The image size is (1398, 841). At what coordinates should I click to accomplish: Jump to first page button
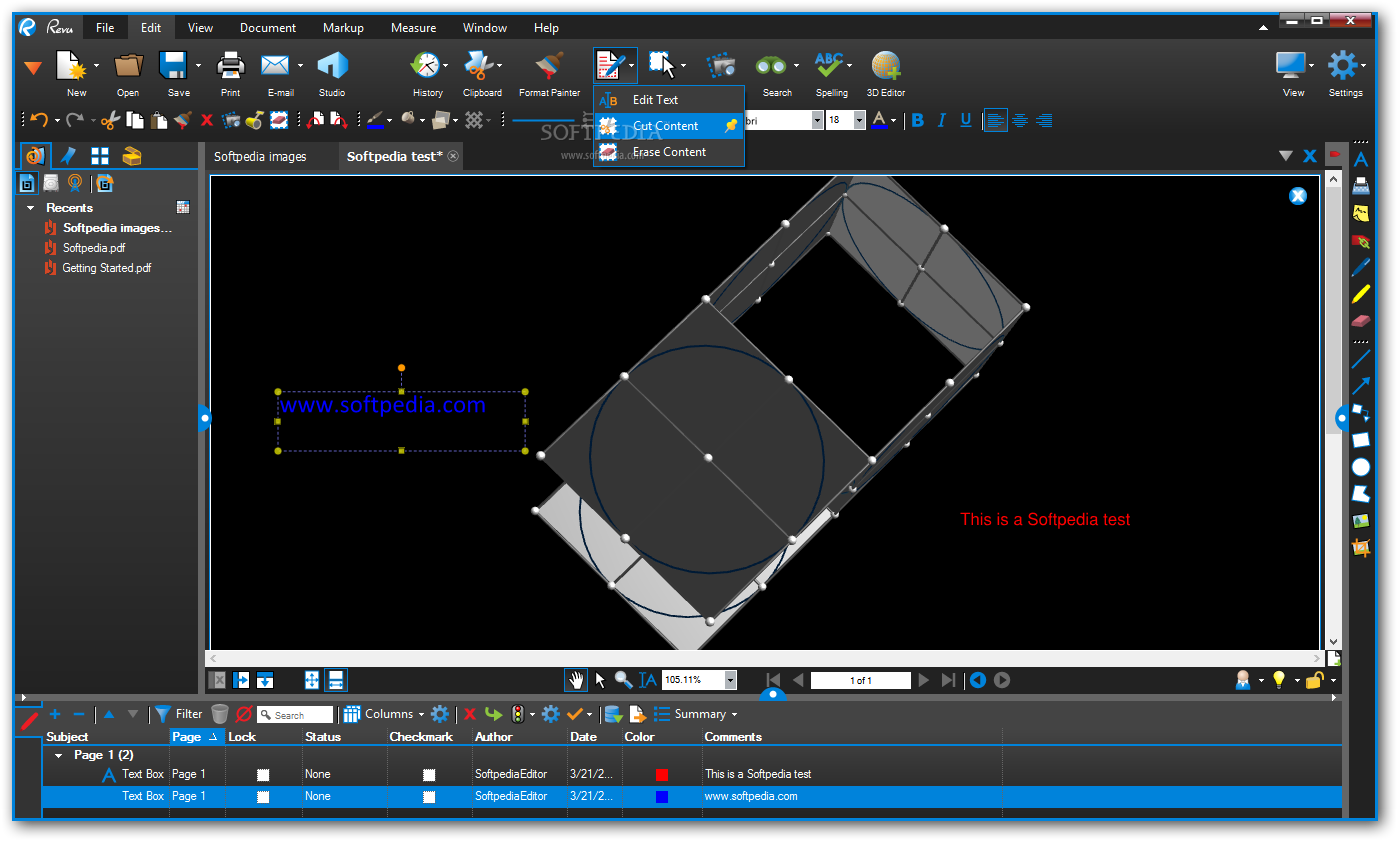pyautogui.click(x=773, y=680)
